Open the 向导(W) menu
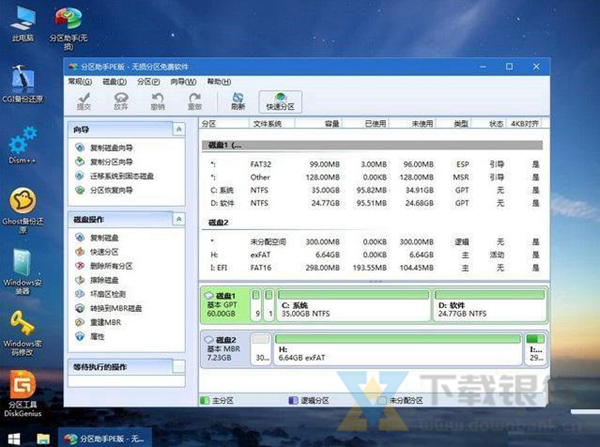The width and height of the screenshot is (600, 447). tap(183, 82)
